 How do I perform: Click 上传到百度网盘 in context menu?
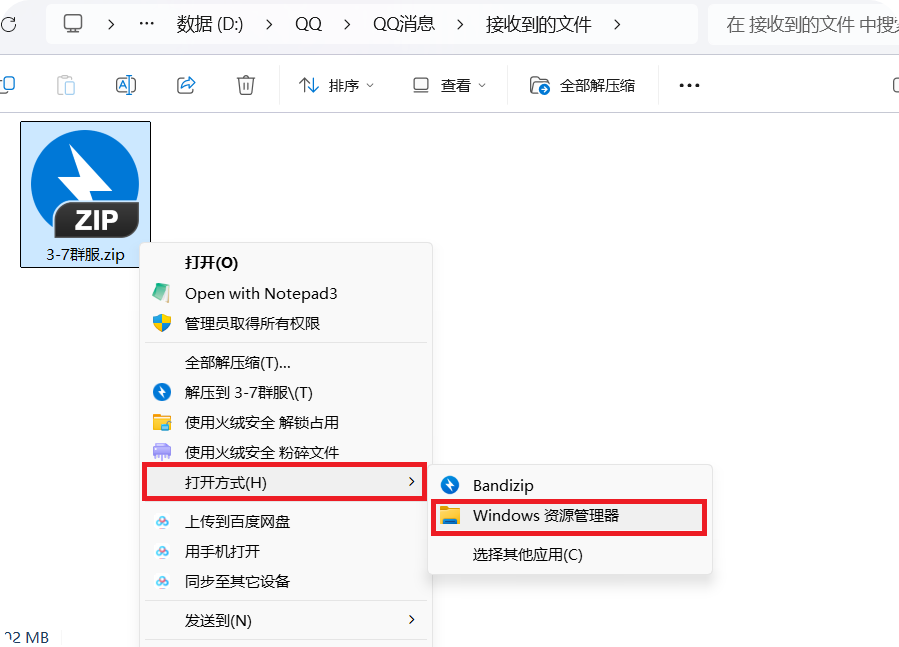(x=237, y=521)
